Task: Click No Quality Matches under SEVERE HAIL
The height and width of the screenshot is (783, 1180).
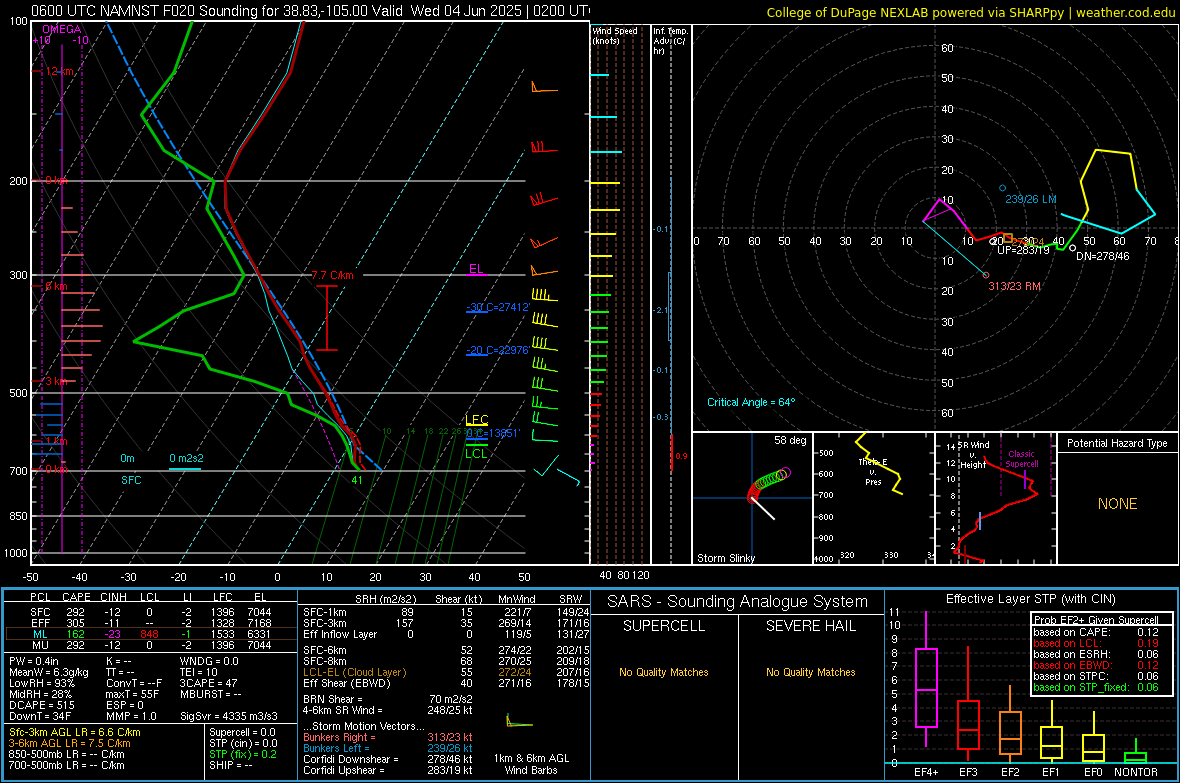Action: [x=810, y=672]
